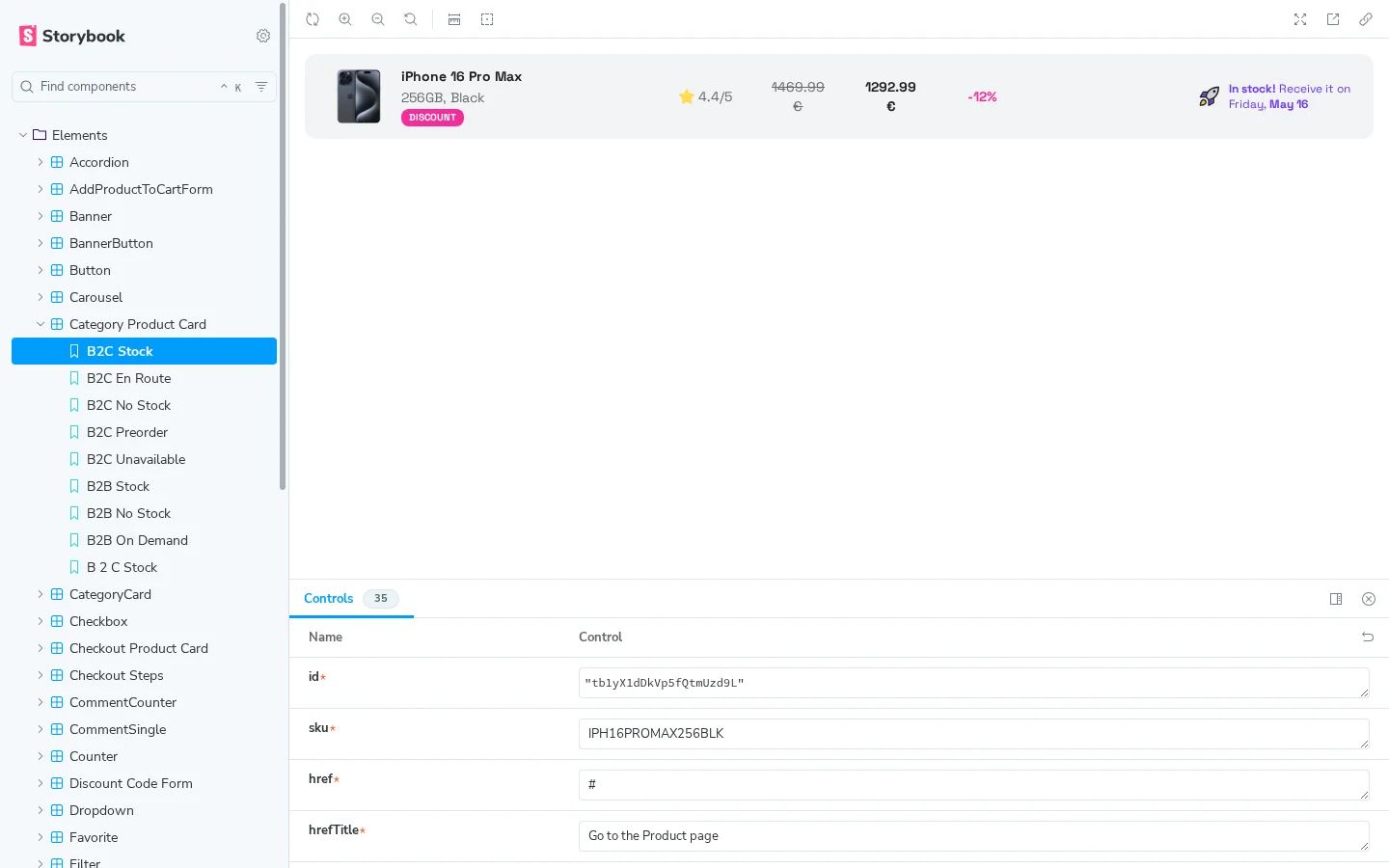Open the B2C En Route story

[x=144, y=378]
